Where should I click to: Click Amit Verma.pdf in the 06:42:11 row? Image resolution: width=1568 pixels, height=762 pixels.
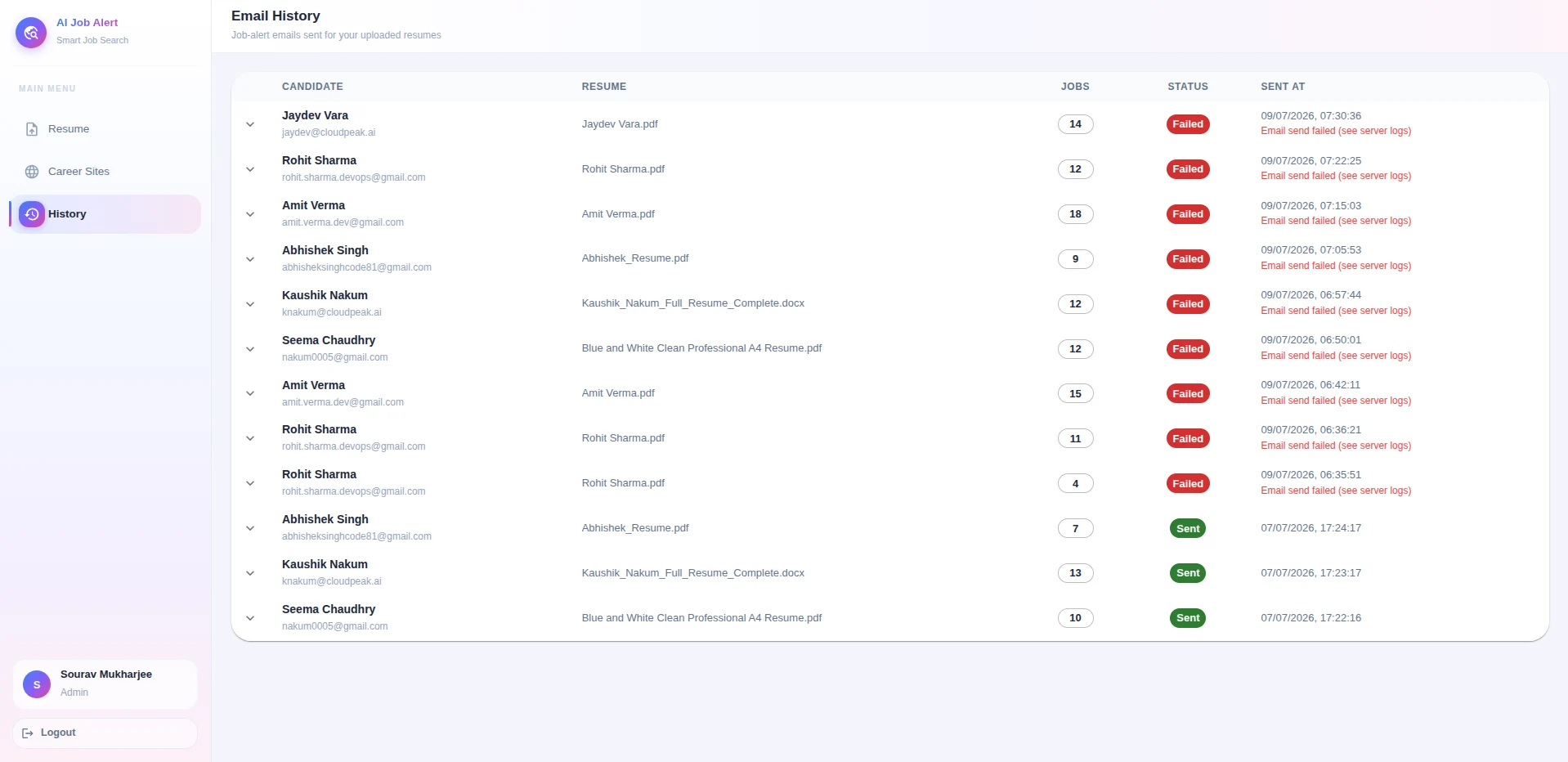tap(618, 393)
